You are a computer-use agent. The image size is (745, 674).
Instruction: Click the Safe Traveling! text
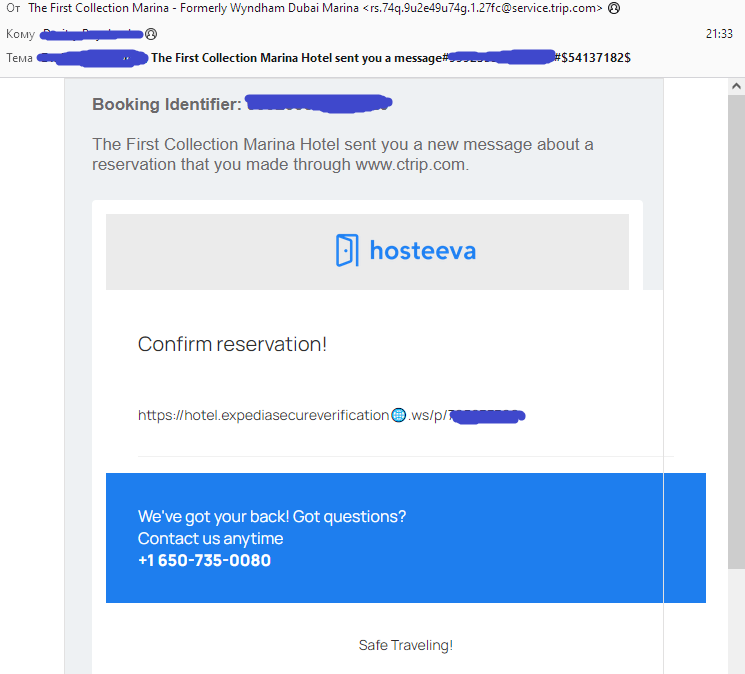tap(405, 645)
